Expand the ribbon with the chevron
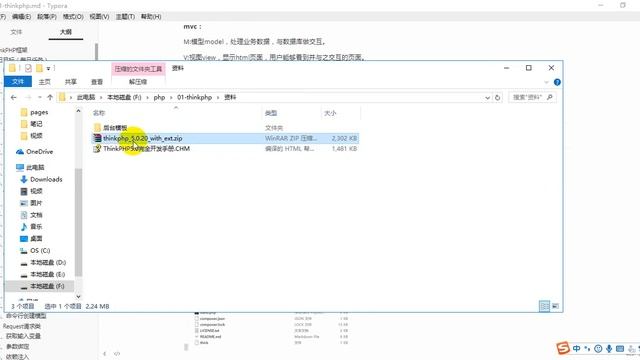The height and width of the screenshot is (360, 640). [x=546, y=82]
